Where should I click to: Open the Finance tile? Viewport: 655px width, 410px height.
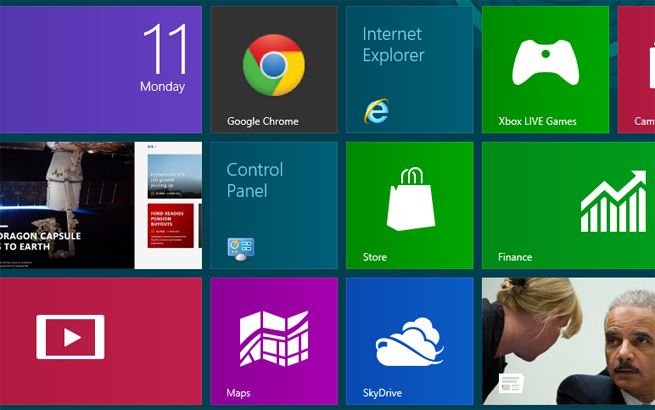tap(569, 205)
